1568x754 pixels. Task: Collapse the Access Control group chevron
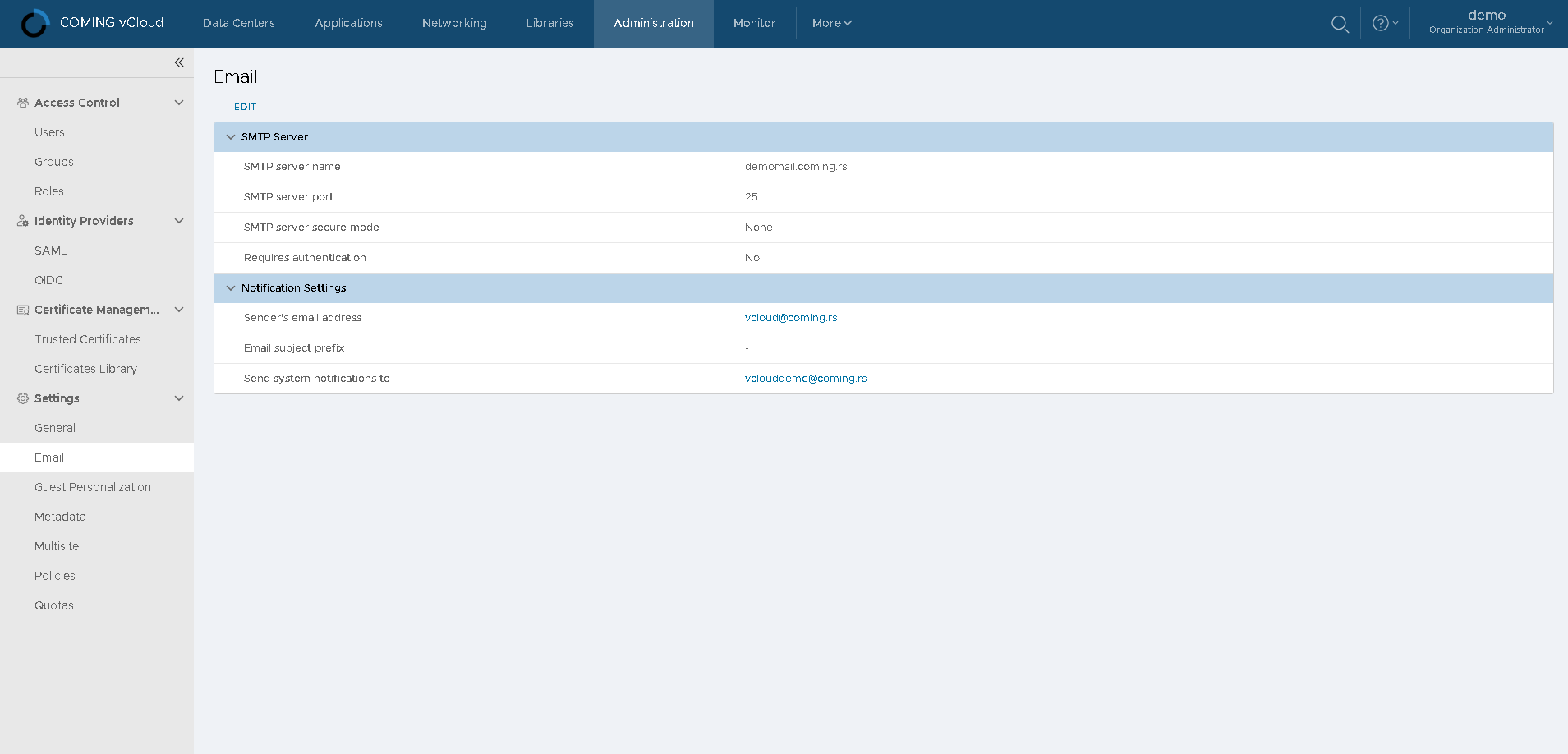click(179, 103)
